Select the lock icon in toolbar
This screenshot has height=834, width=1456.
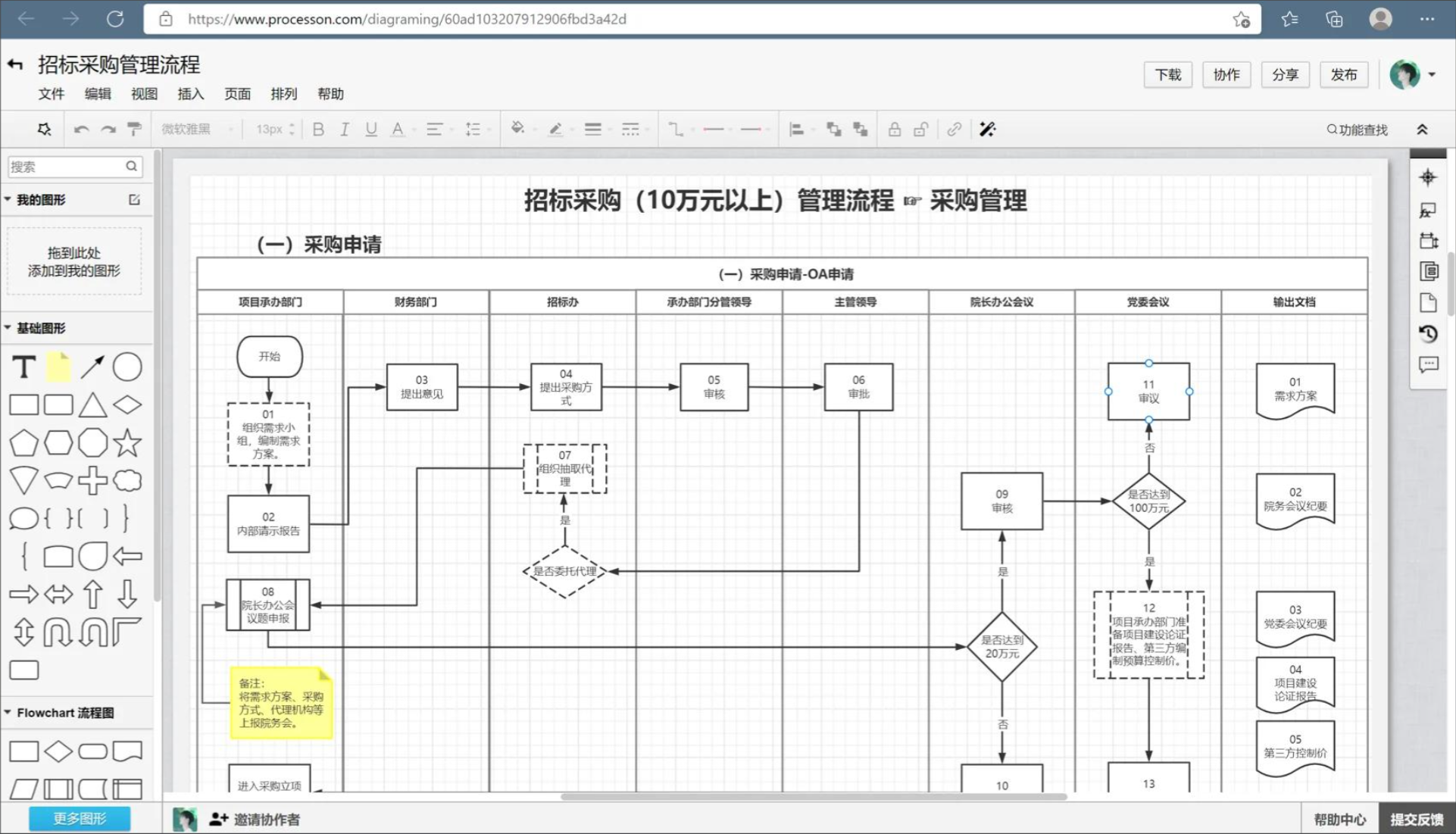(894, 130)
